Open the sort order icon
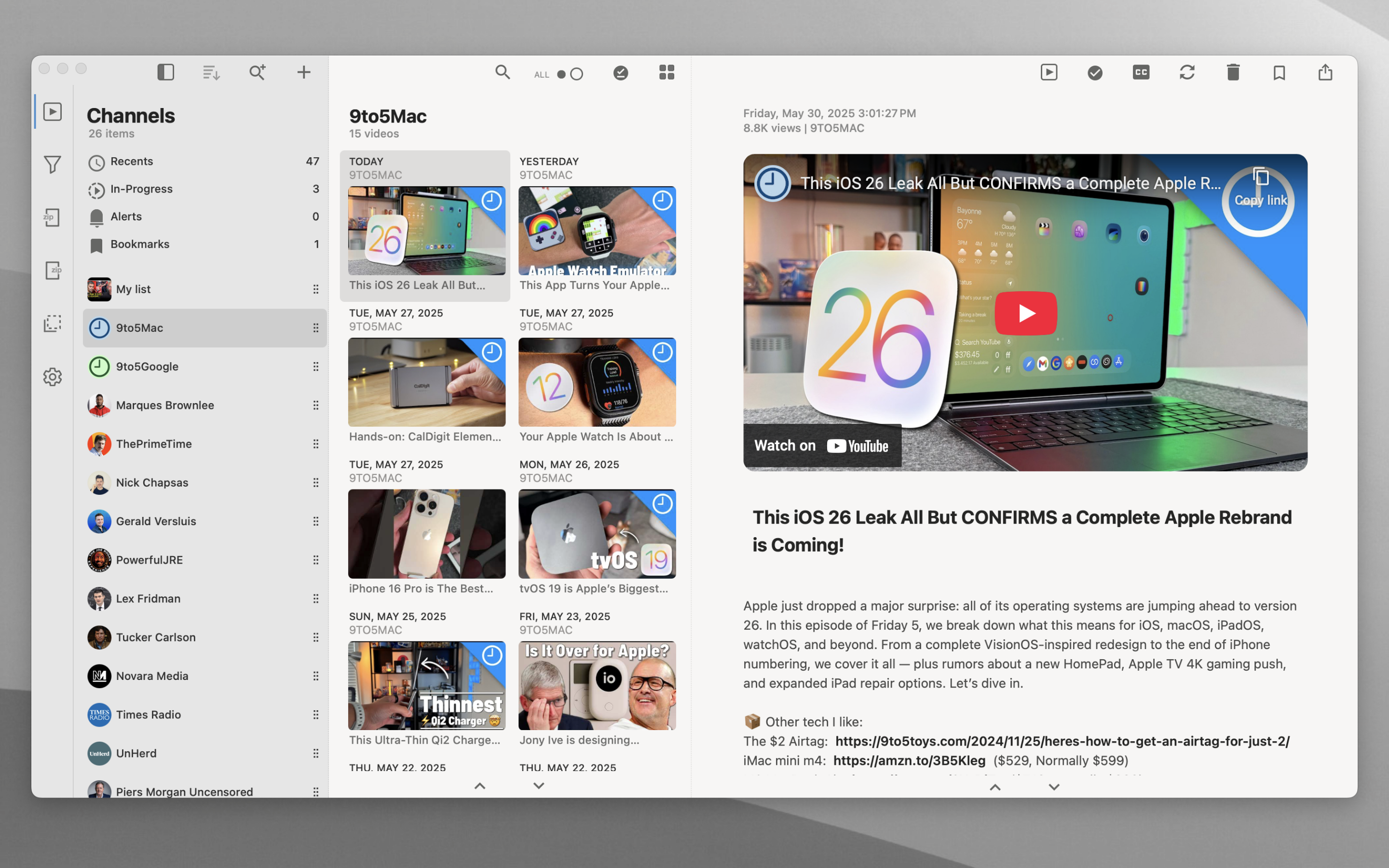 (x=211, y=72)
